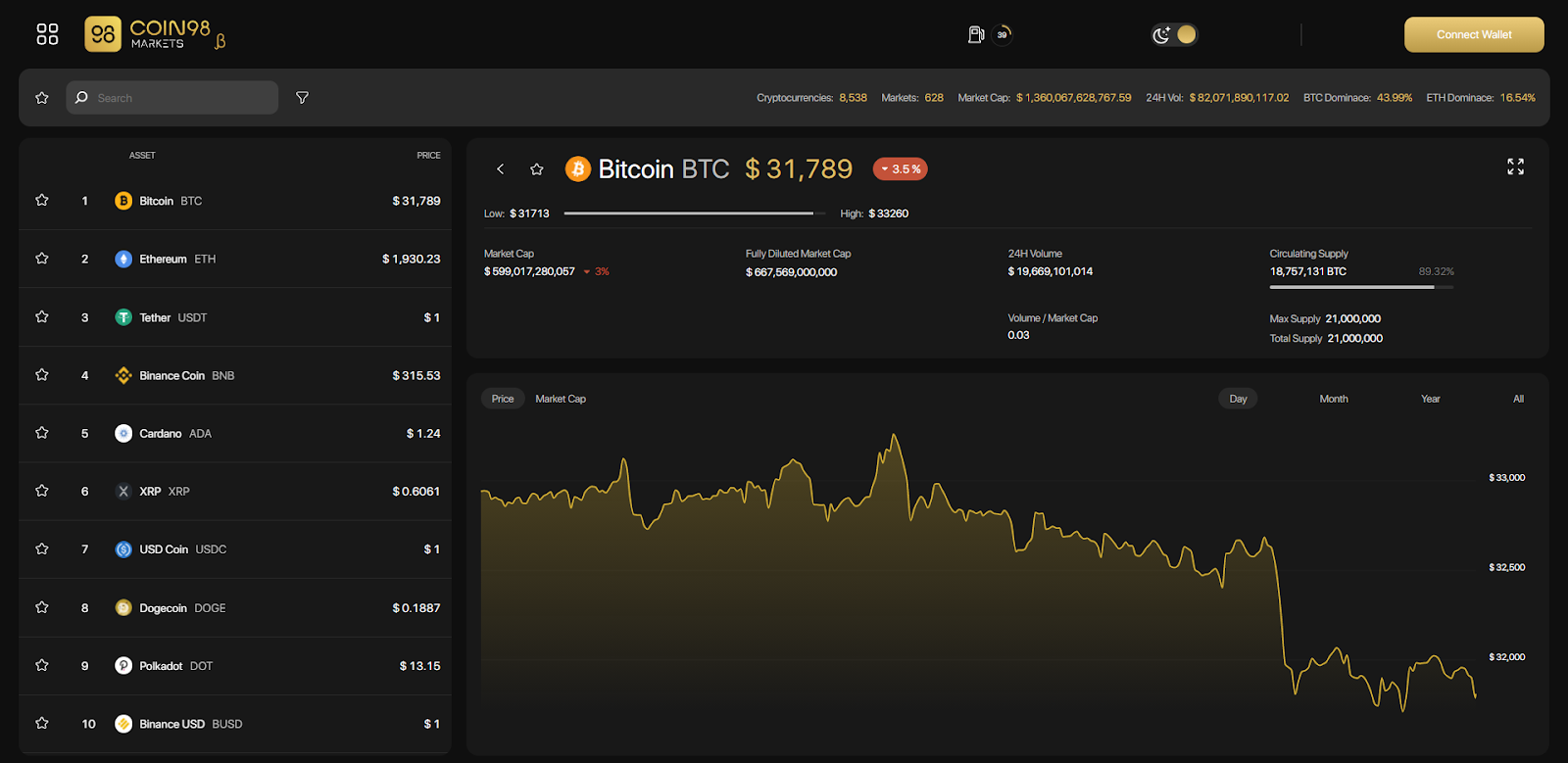Click Connect Wallet button
The width and height of the screenshot is (1568, 763).
click(1474, 34)
